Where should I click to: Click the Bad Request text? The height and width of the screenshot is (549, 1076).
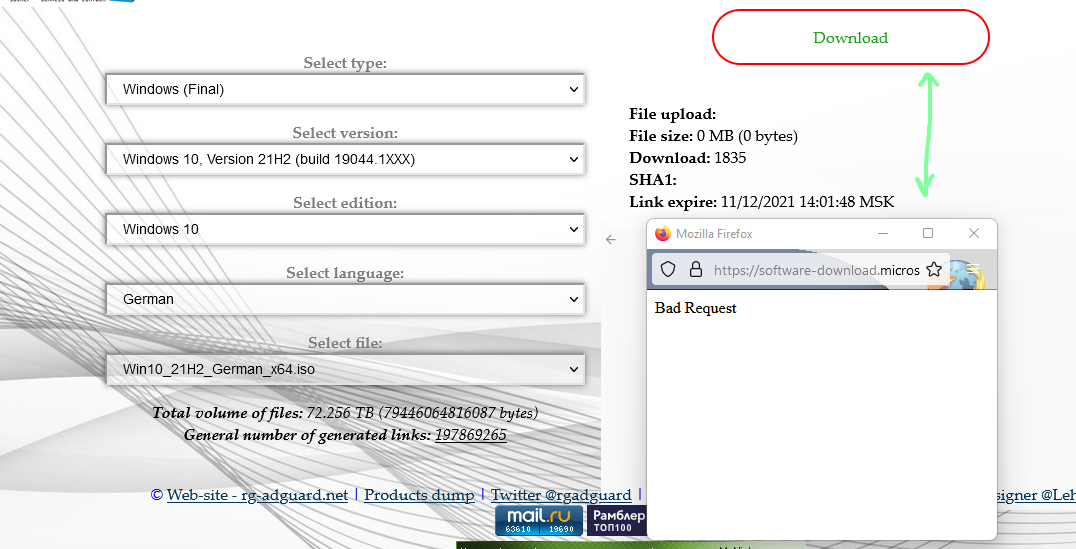(x=695, y=308)
